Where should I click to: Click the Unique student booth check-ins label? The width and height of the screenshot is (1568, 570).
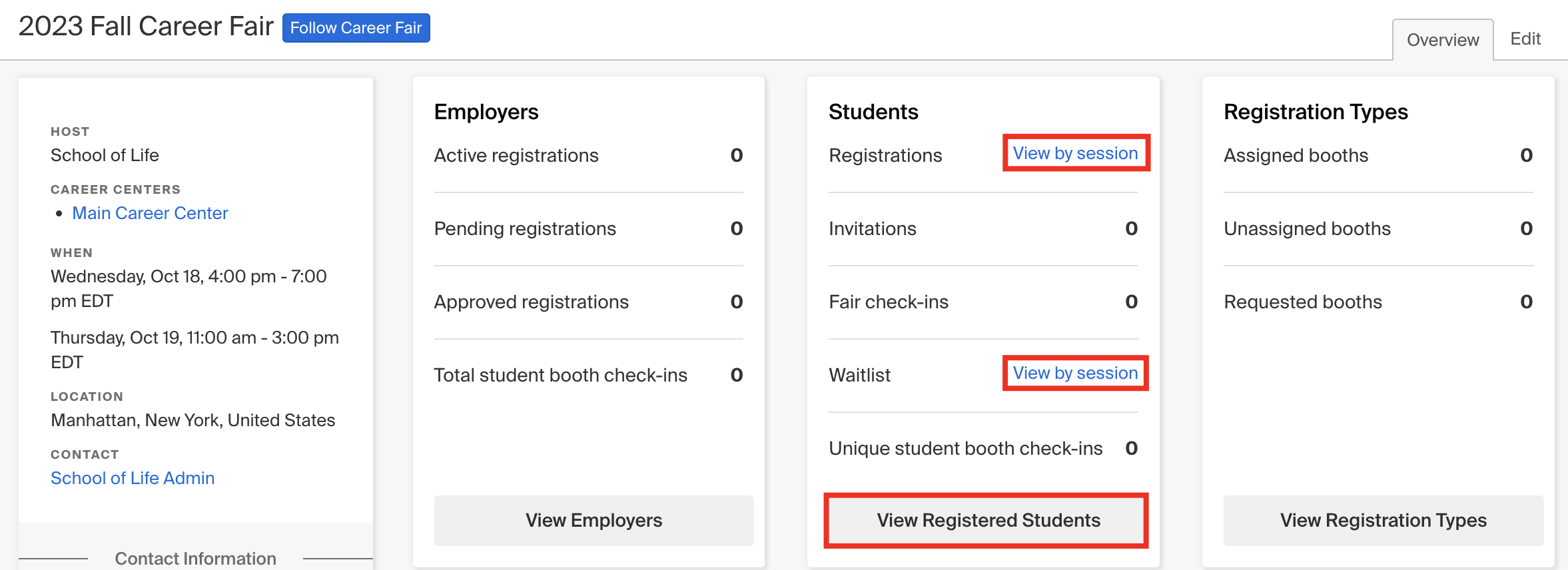coord(966,448)
